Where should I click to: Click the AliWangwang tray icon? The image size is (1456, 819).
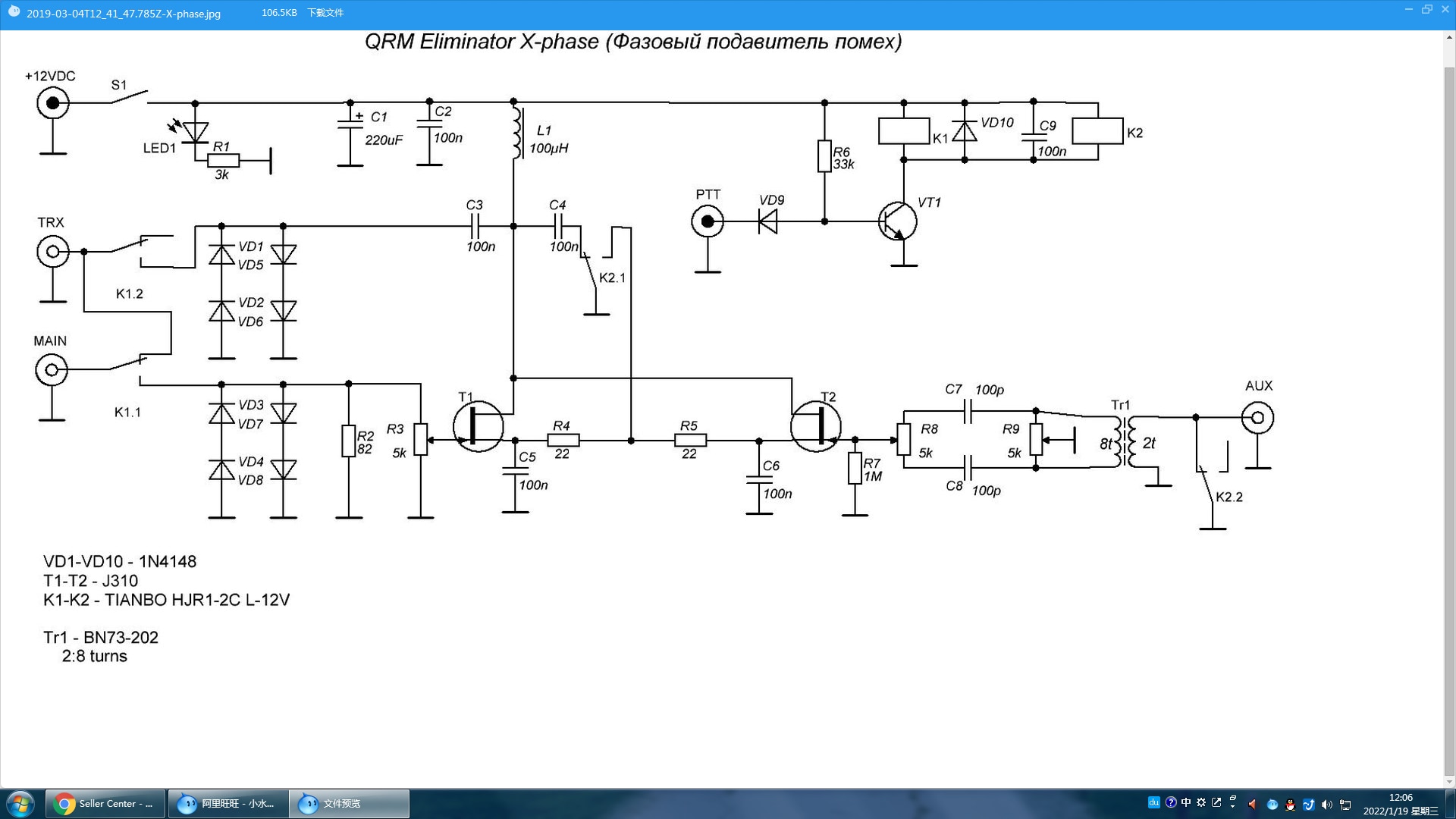(1272, 805)
